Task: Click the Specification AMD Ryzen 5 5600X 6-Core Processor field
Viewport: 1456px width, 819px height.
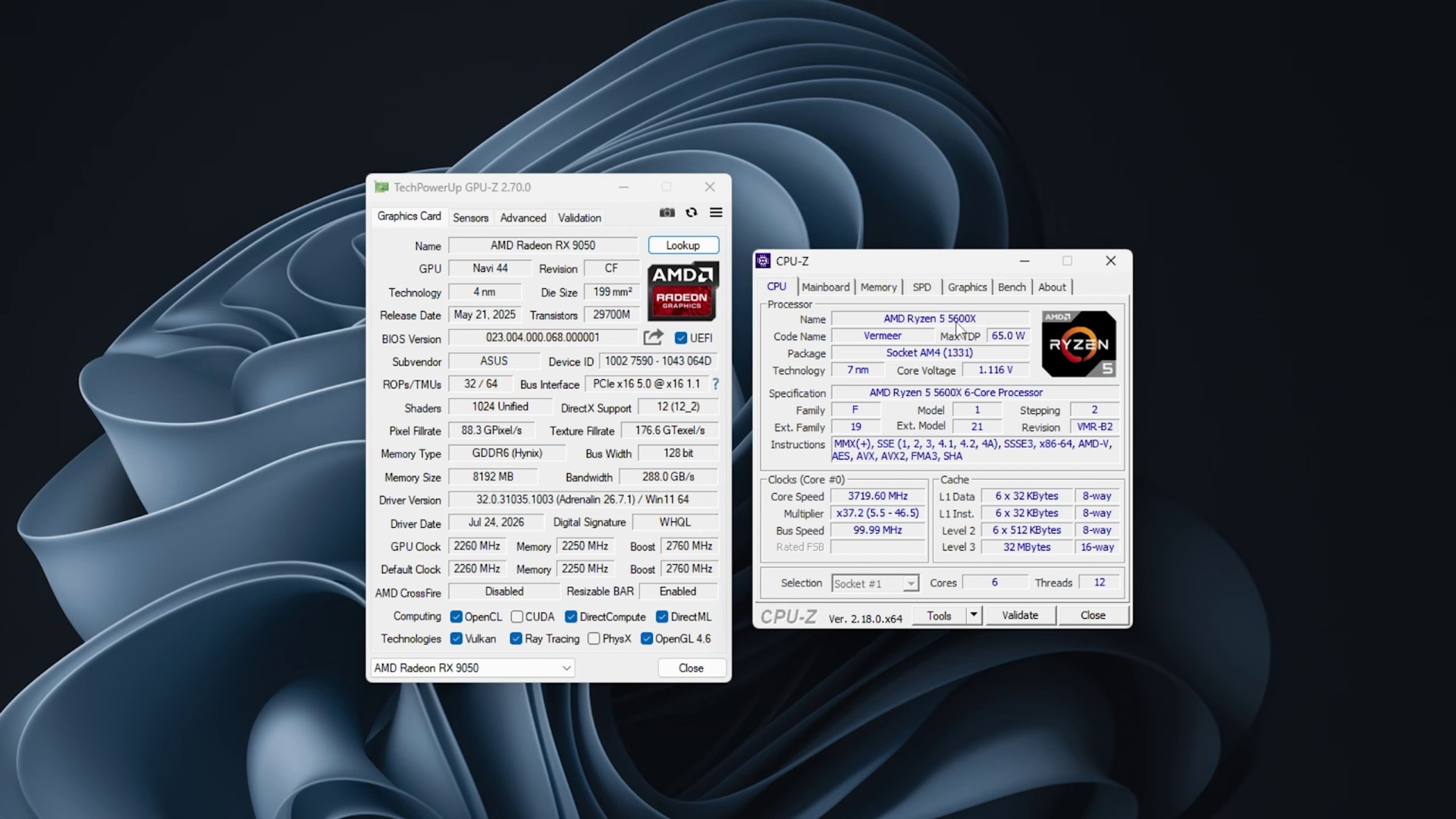Action: pyautogui.click(x=975, y=393)
